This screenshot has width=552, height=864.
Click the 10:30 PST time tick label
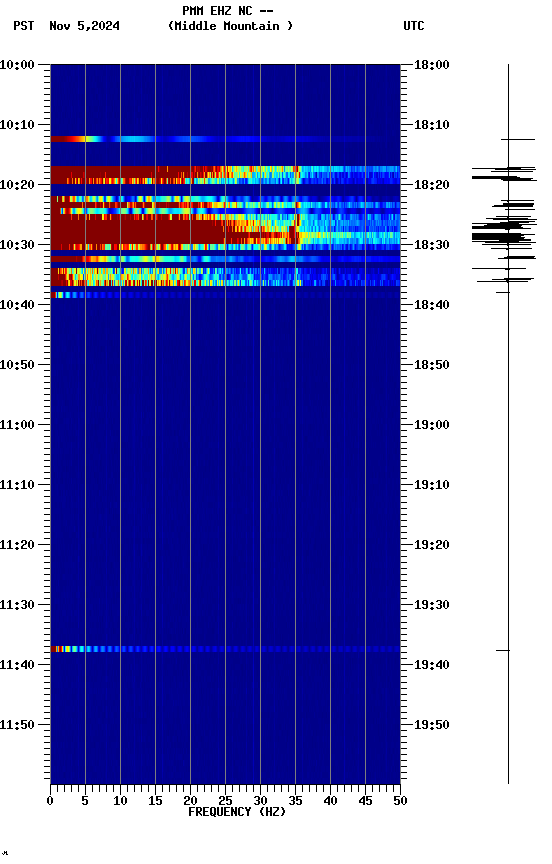click(x=17, y=245)
